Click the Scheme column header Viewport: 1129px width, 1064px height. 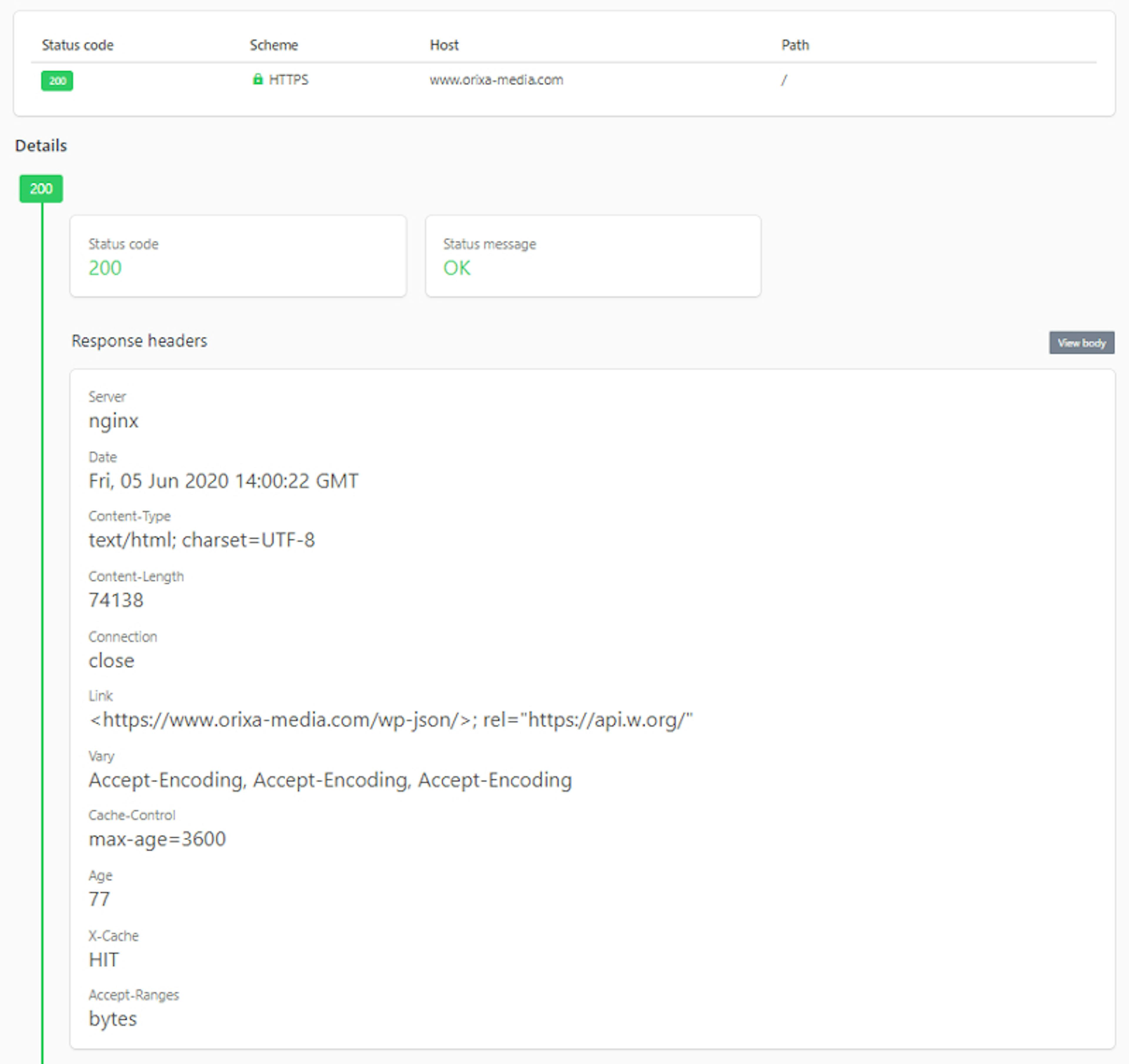coord(274,45)
